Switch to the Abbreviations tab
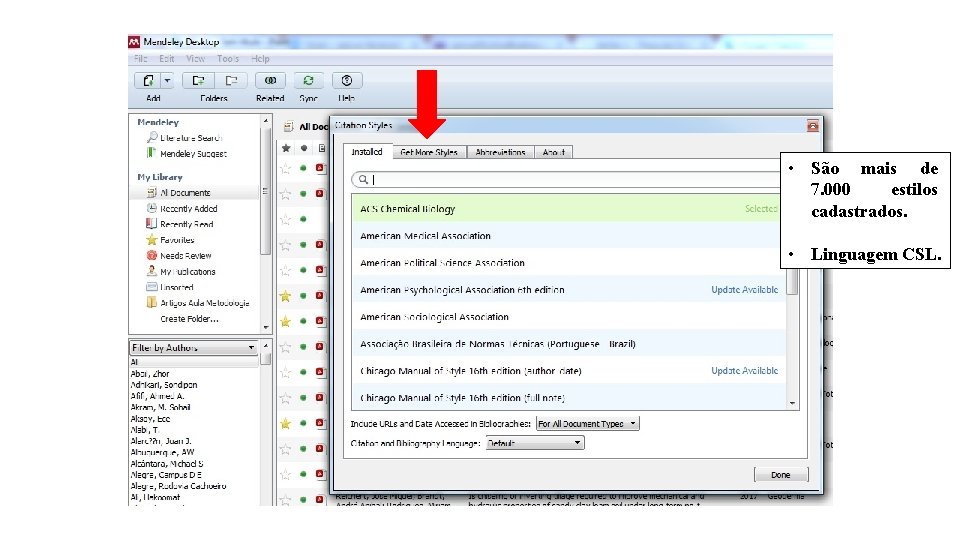 pos(500,152)
